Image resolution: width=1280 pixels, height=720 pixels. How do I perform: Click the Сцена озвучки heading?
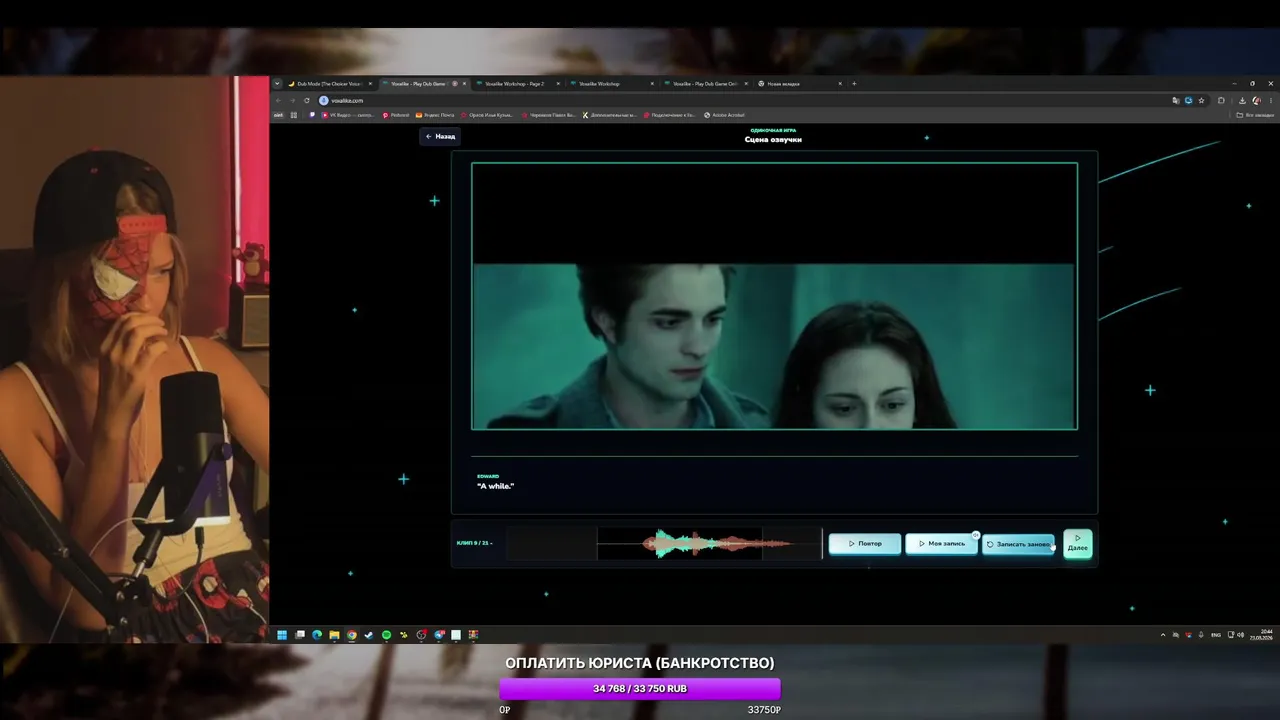click(773, 140)
